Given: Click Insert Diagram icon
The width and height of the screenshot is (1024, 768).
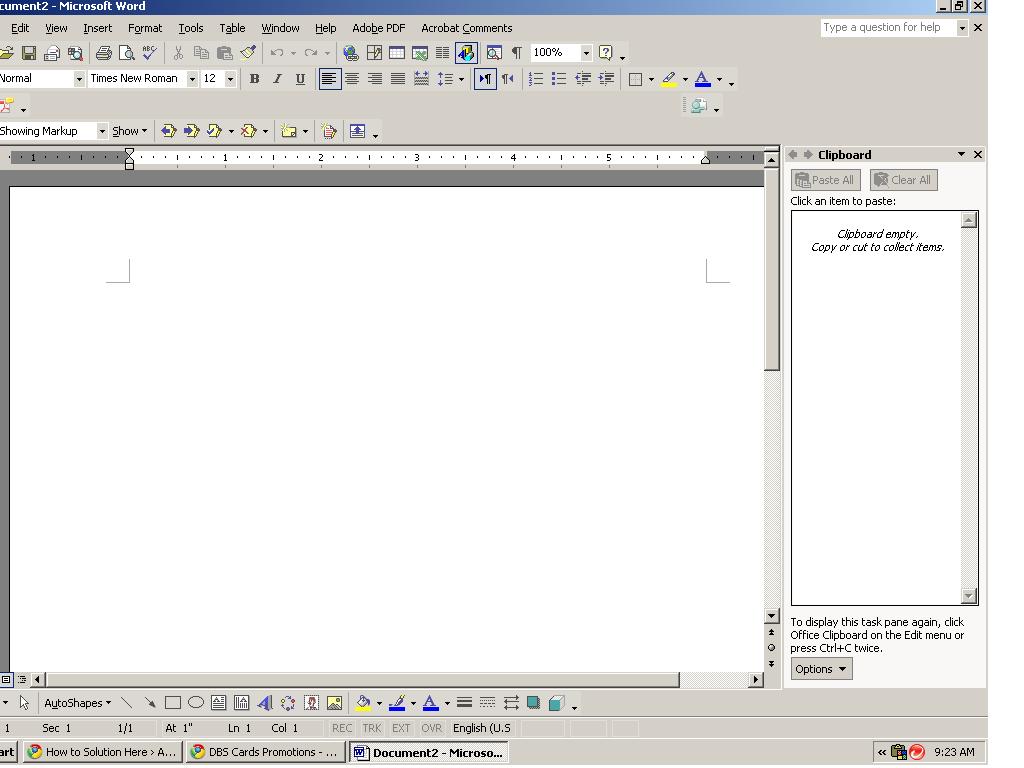Looking at the screenshot, I should coord(288,703).
